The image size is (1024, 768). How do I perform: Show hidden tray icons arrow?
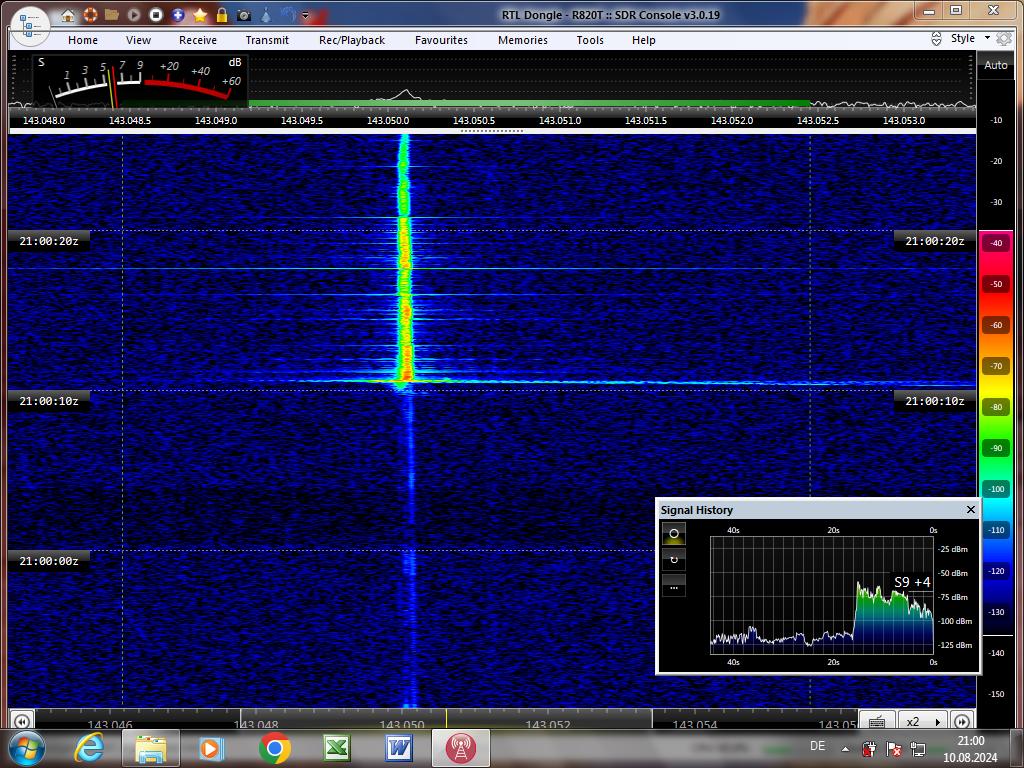click(845, 749)
